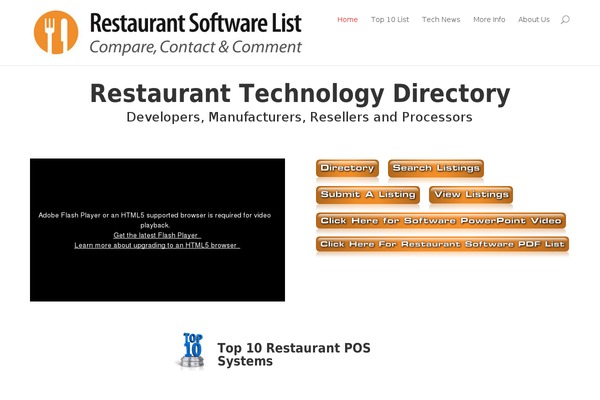Open the Software PowerPoint Video button
The height and width of the screenshot is (400, 600).
(441, 221)
